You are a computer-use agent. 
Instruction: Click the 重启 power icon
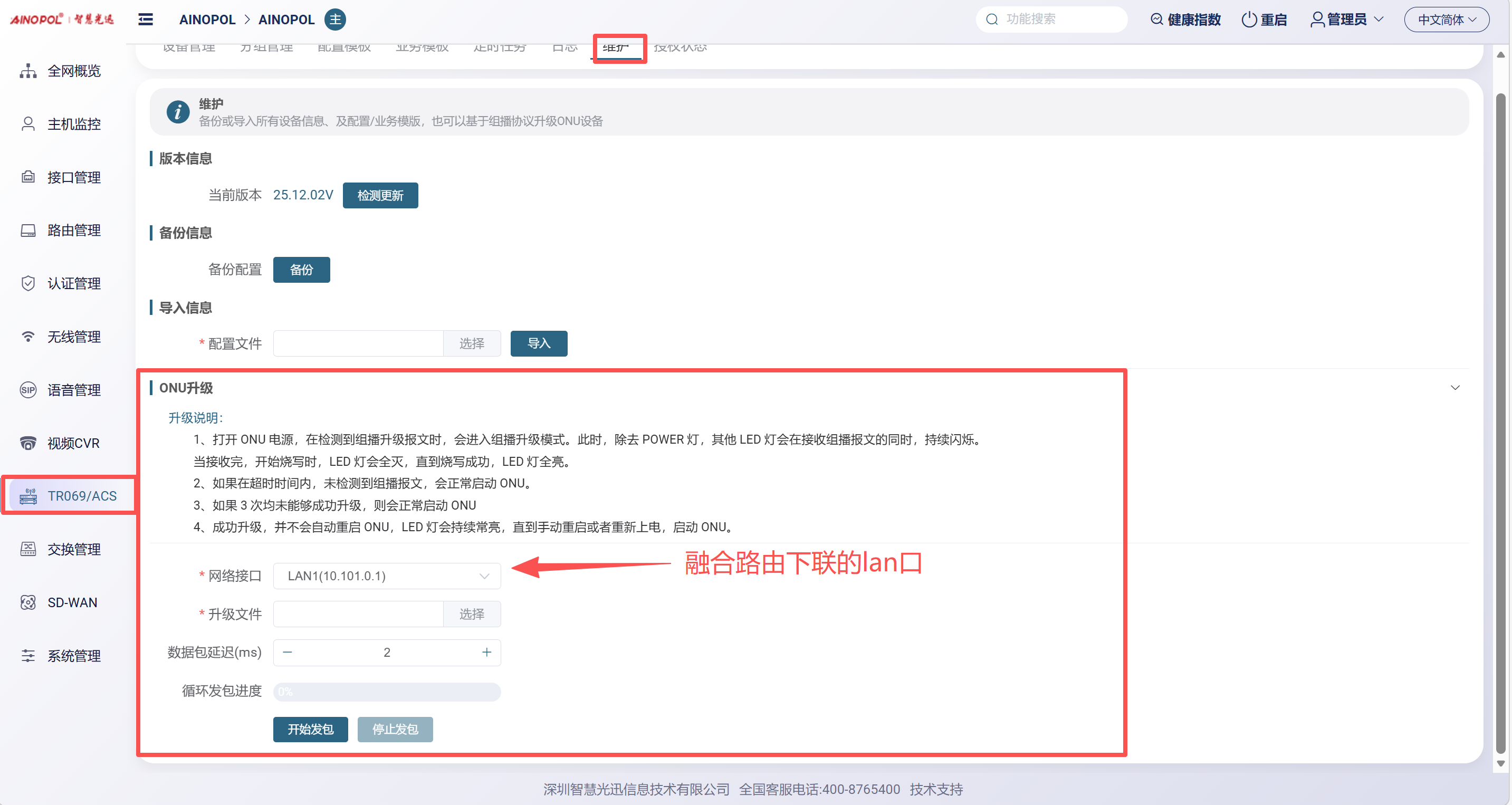tap(1248, 20)
